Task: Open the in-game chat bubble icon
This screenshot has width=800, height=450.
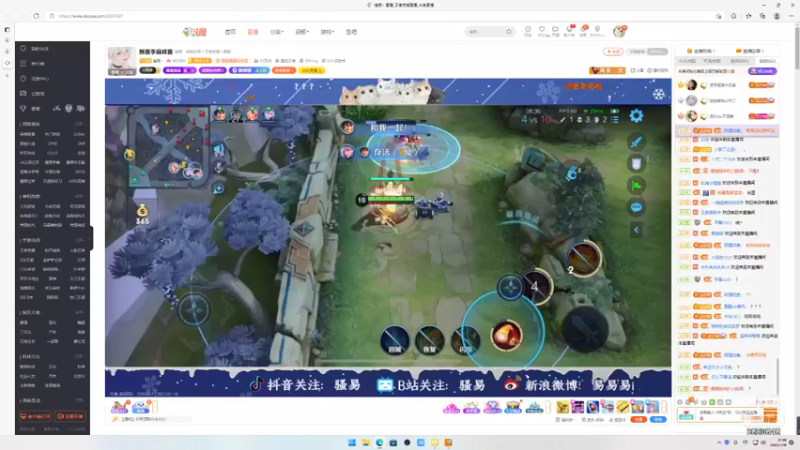Action: coord(636,207)
